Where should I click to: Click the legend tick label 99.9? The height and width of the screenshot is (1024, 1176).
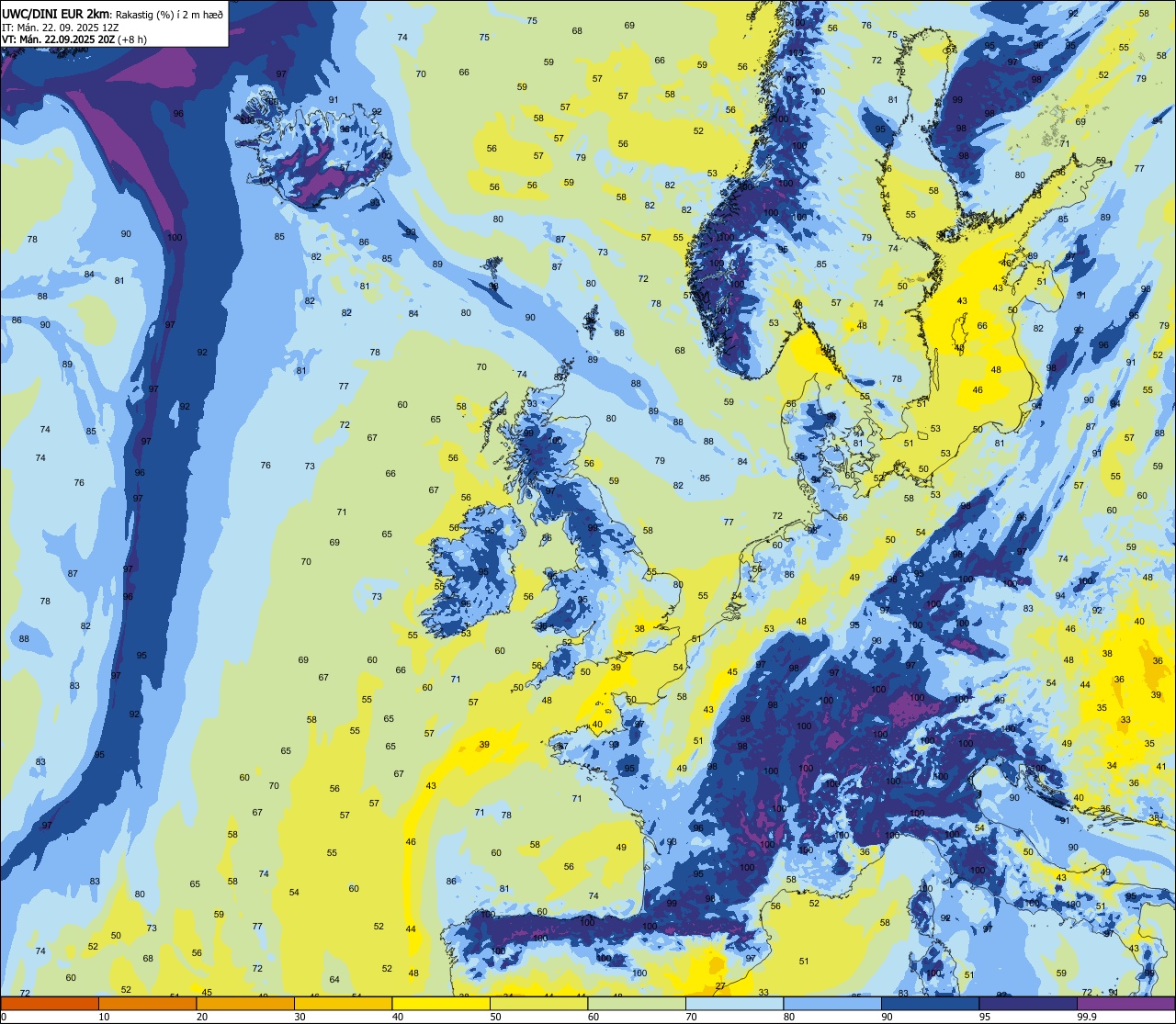pos(1086,1017)
